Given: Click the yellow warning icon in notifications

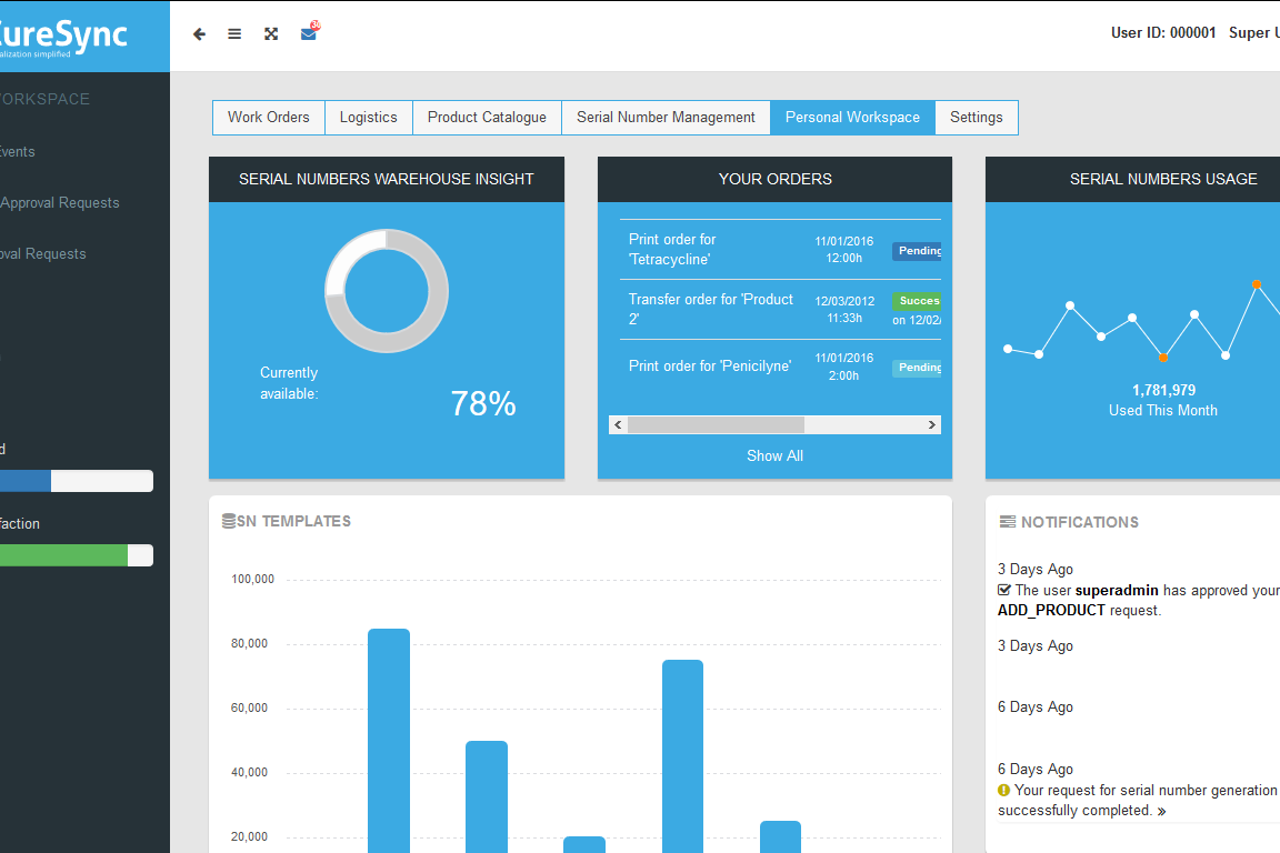Looking at the screenshot, I should click(1004, 790).
